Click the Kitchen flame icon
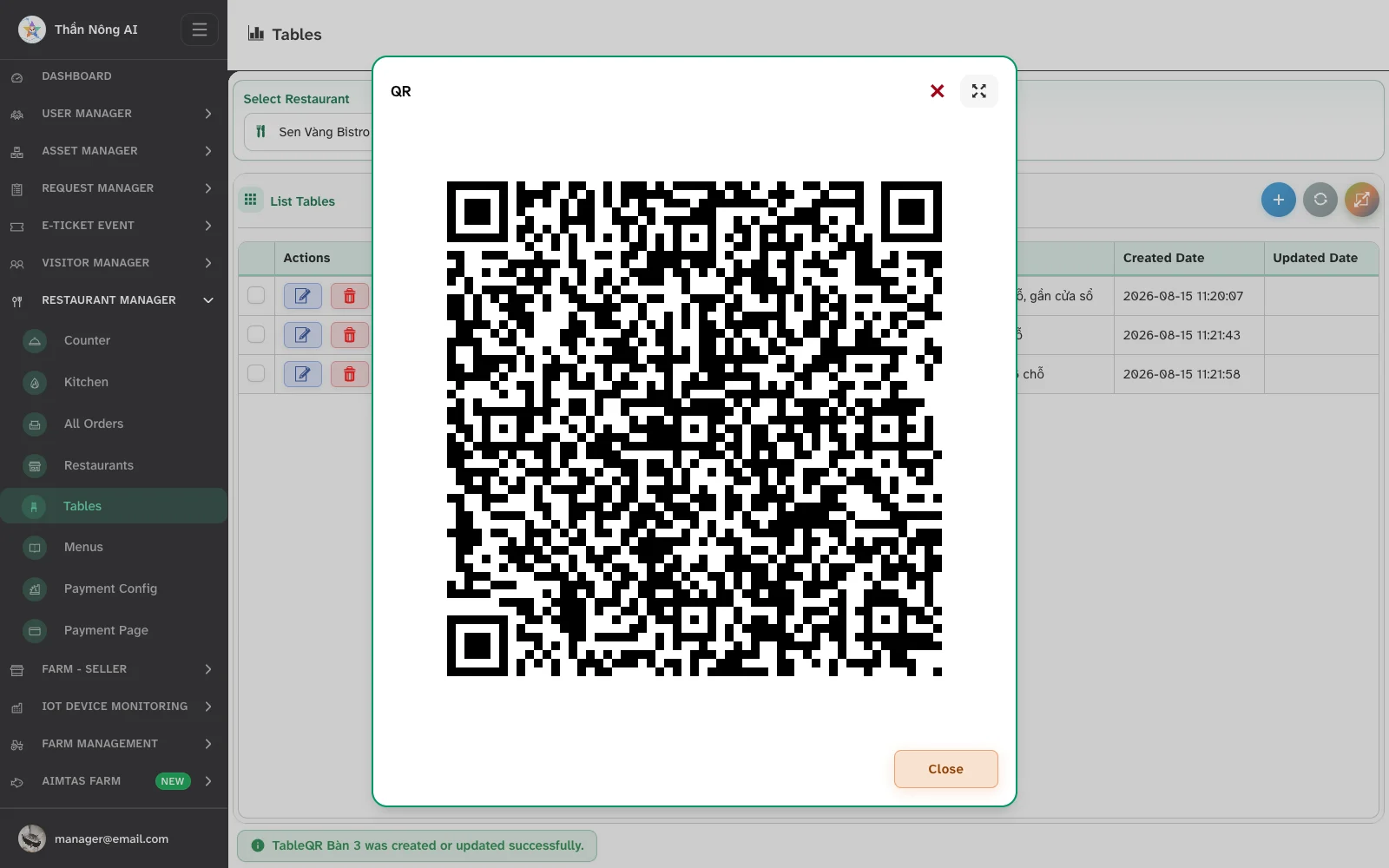This screenshot has height=868, width=1389. pos(35,383)
